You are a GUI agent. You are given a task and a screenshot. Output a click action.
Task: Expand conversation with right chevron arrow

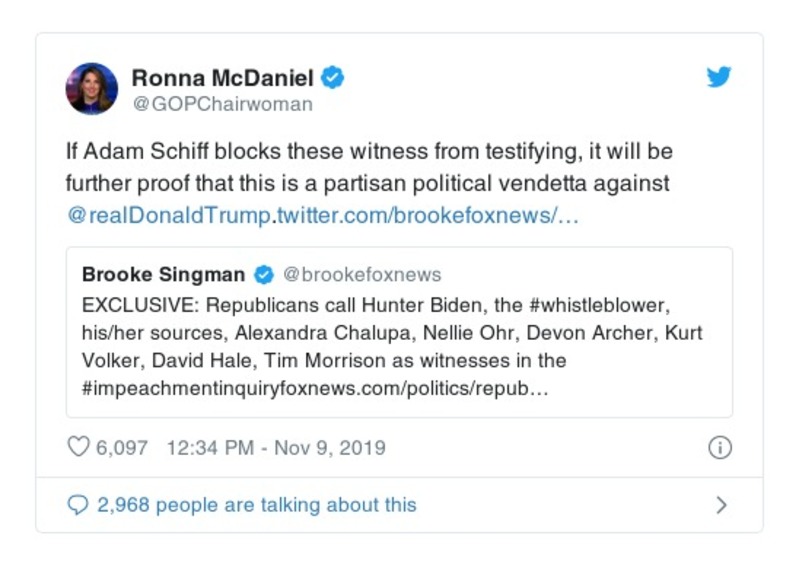(722, 506)
